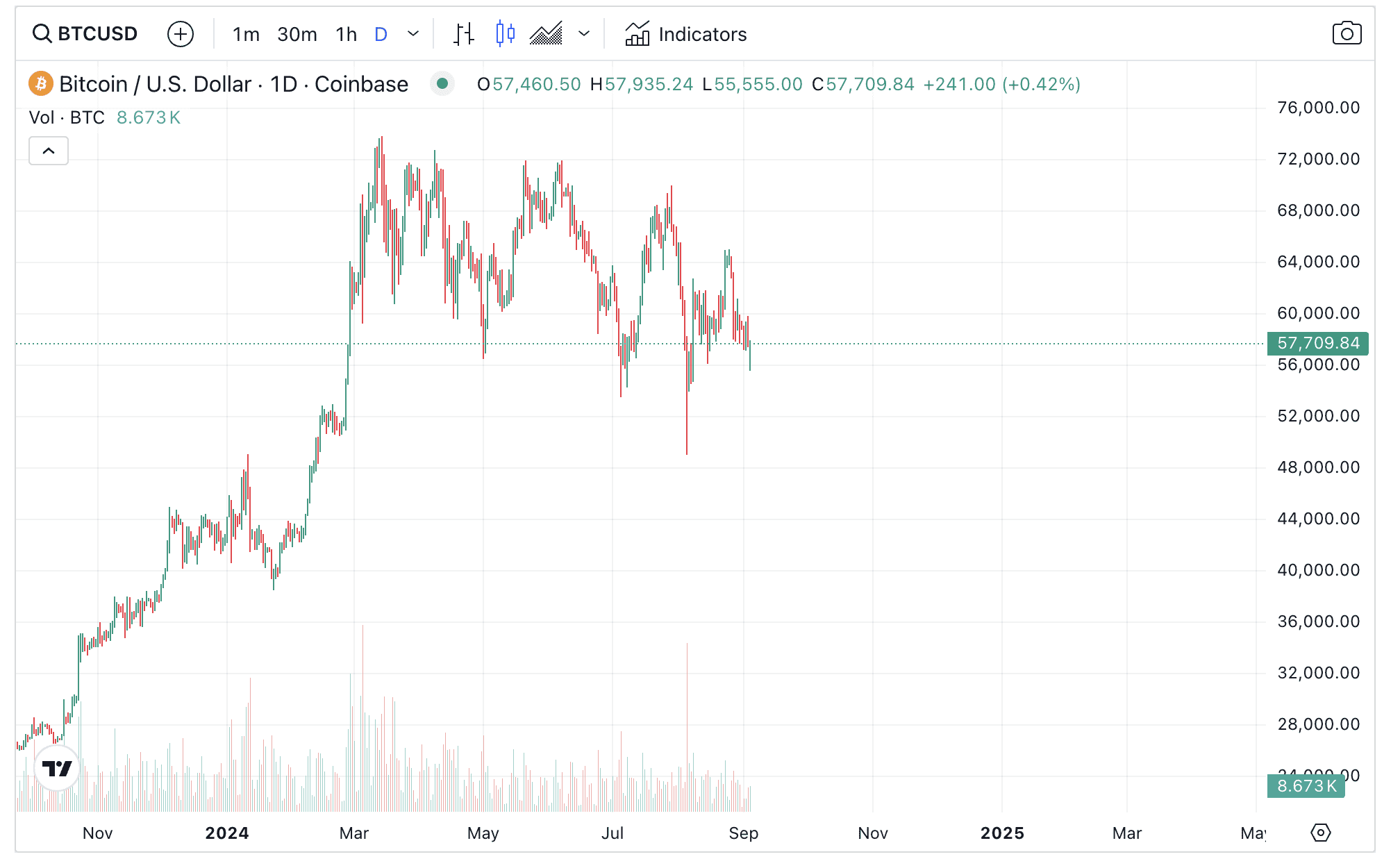Click the high value 57,935.24

tap(649, 84)
